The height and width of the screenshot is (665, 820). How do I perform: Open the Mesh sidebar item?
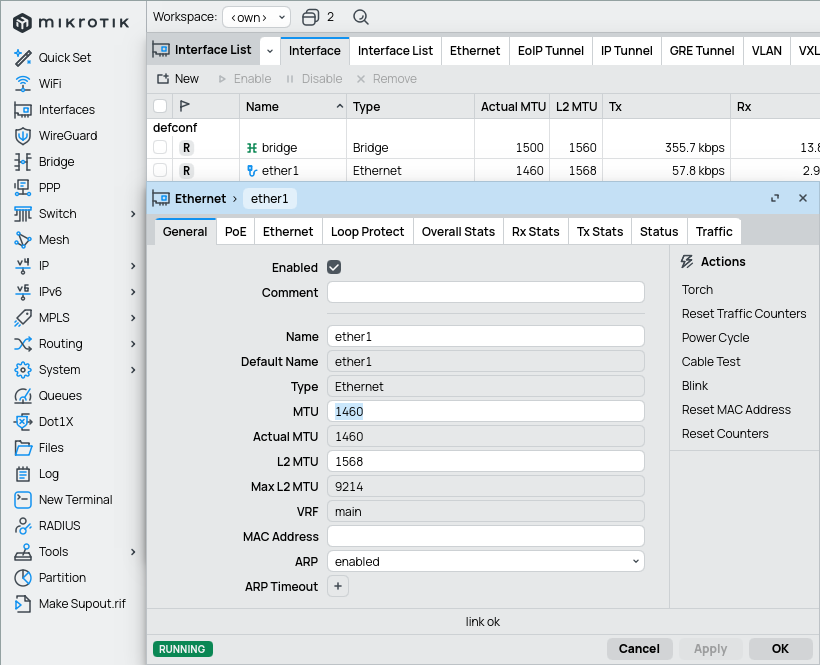pyautogui.click(x=54, y=240)
